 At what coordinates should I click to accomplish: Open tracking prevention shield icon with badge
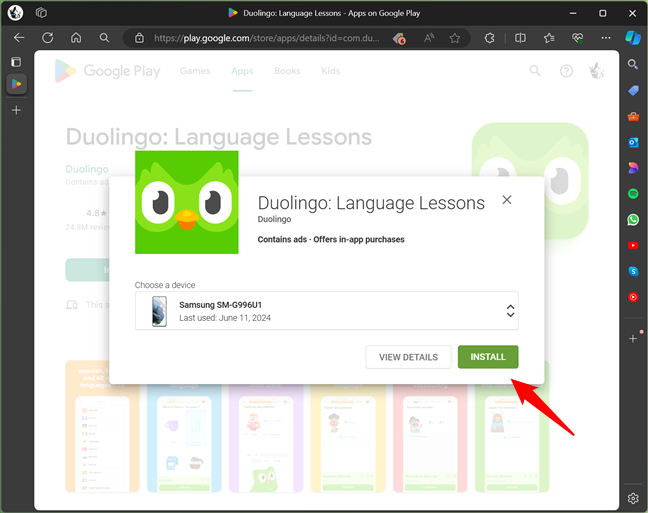click(x=399, y=38)
